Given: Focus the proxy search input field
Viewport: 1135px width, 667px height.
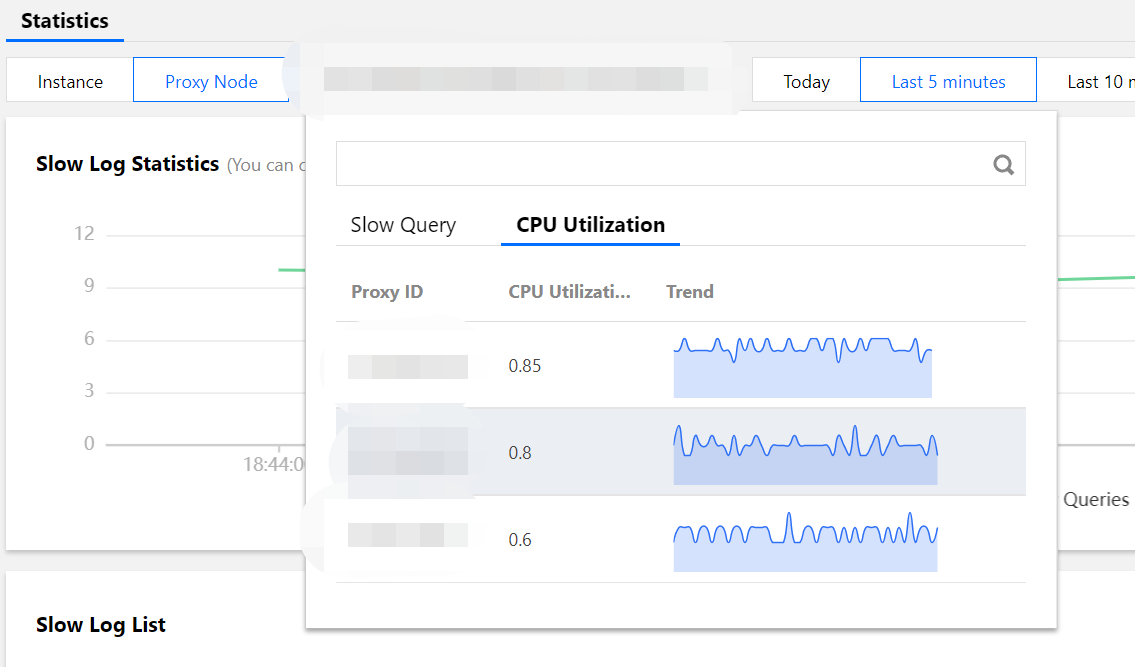Looking at the screenshot, I should click(660, 164).
